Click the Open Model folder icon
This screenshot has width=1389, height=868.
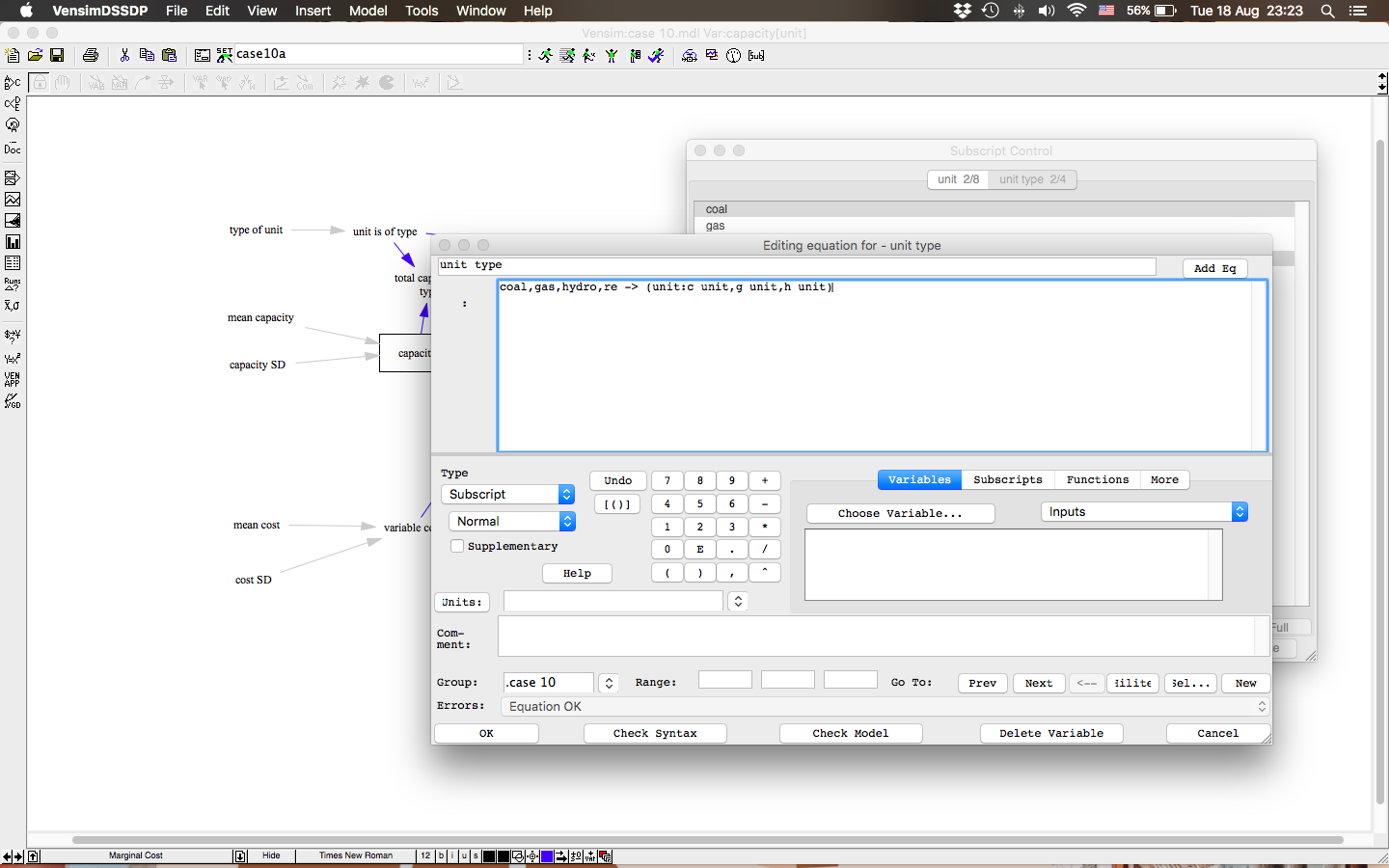35,55
